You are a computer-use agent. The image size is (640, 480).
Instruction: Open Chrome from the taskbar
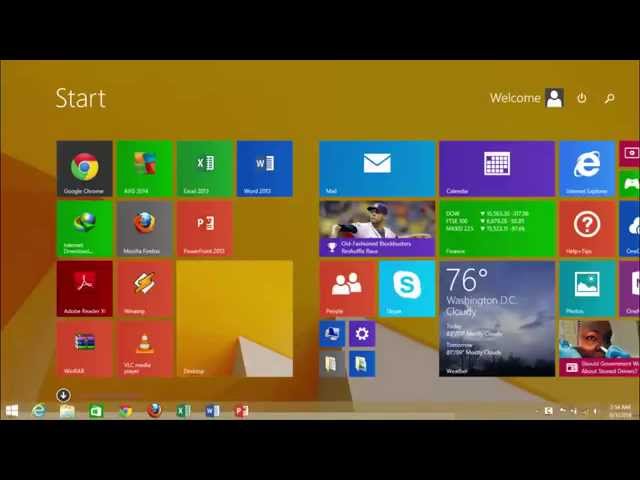tap(126, 411)
